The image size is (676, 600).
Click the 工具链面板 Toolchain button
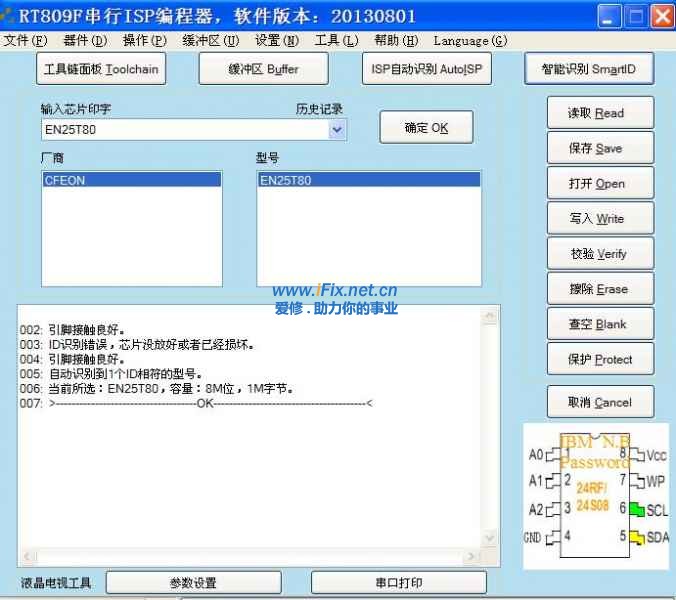[x=101, y=69]
